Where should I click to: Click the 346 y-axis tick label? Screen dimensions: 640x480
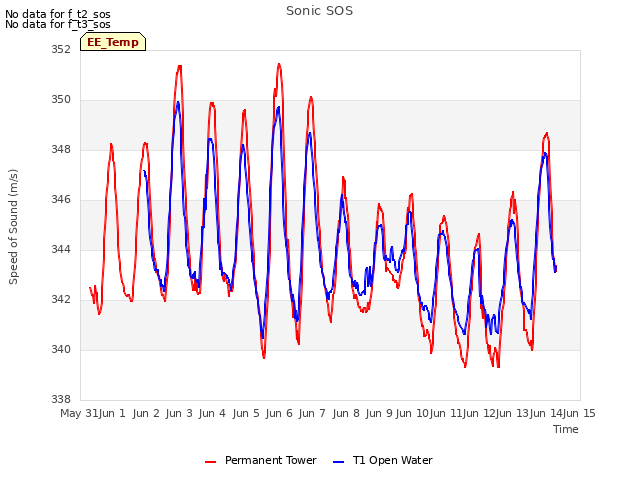tap(61, 200)
